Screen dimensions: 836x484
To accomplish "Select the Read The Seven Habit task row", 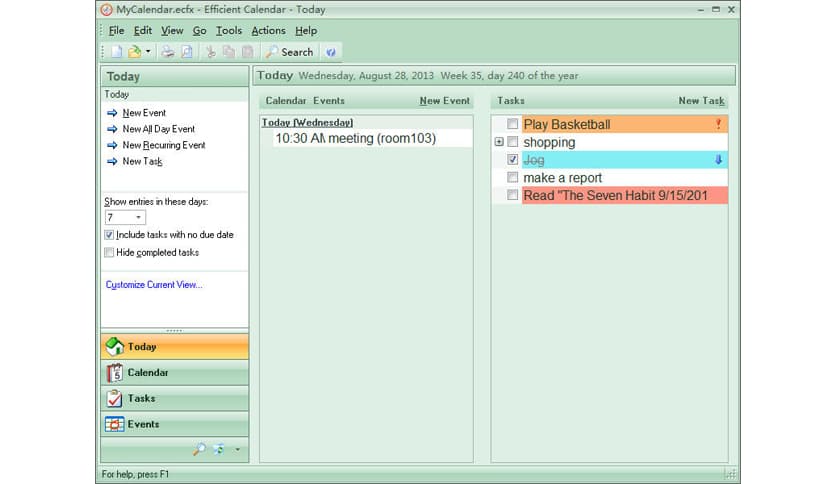I will point(625,195).
